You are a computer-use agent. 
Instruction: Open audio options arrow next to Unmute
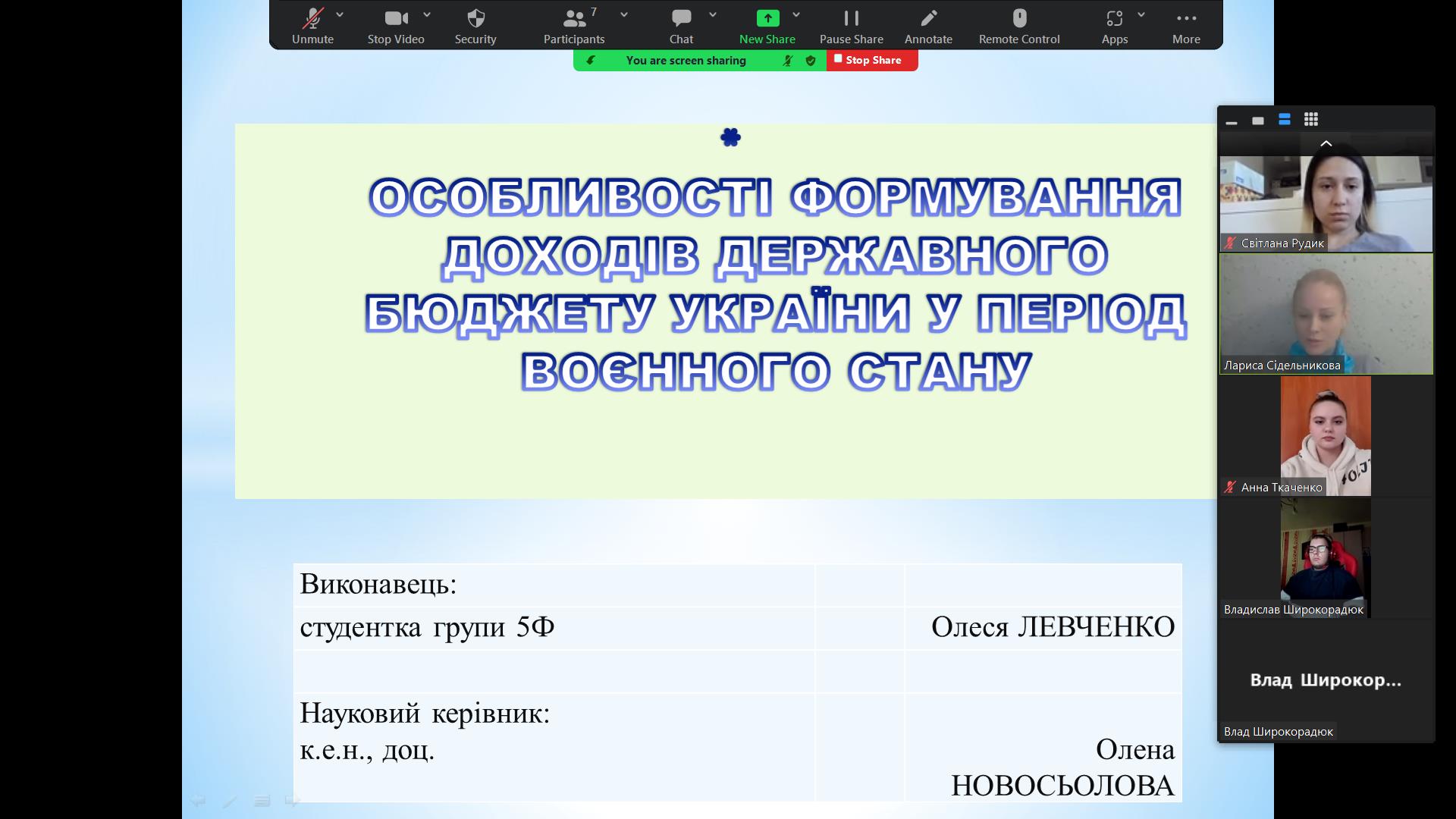(340, 14)
